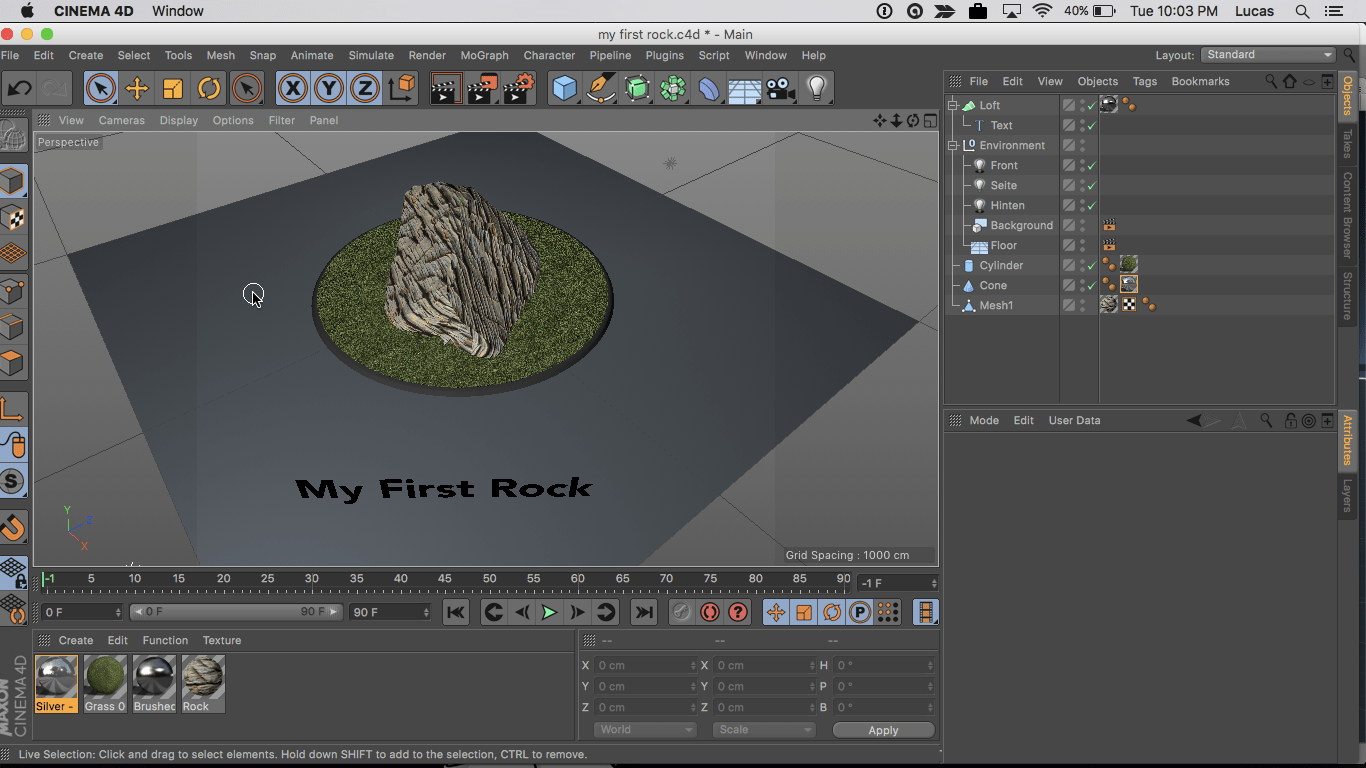Select the Rock material thumbnail

coord(203,678)
